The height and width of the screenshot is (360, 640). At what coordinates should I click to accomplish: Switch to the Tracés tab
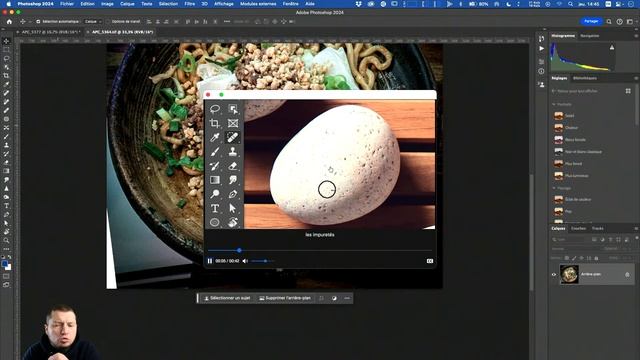pyautogui.click(x=598, y=229)
